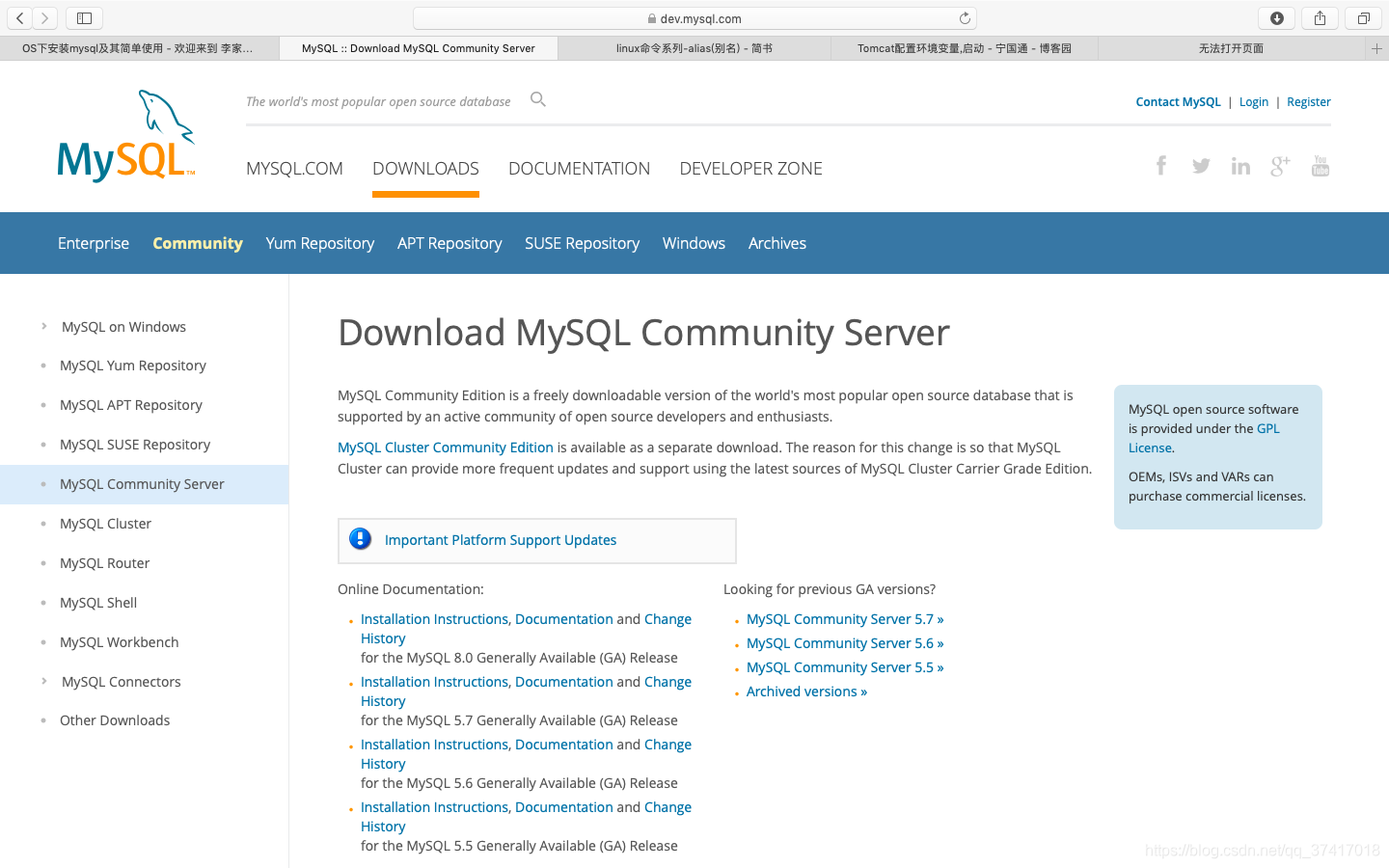
Task: Open Documentation link for MySQL 5.7
Action: point(564,682)
